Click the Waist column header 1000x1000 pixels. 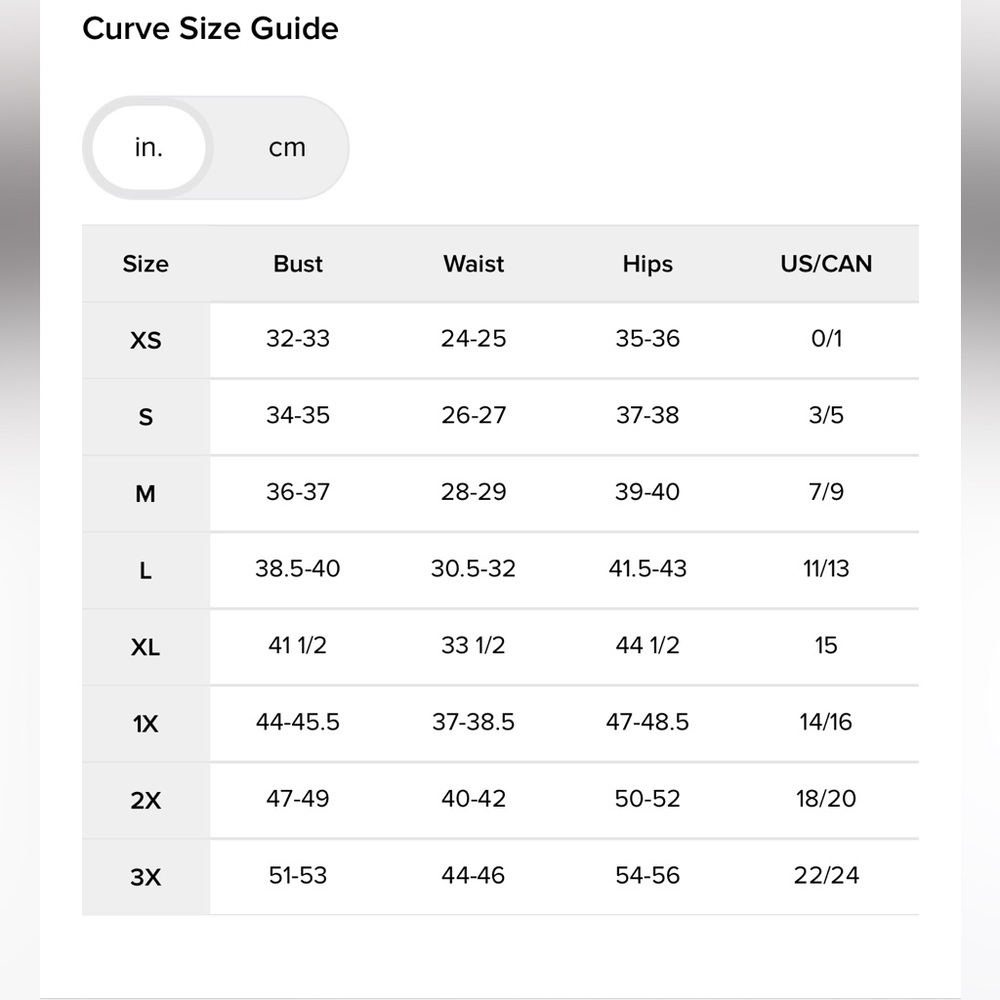[x=473, y=264]
